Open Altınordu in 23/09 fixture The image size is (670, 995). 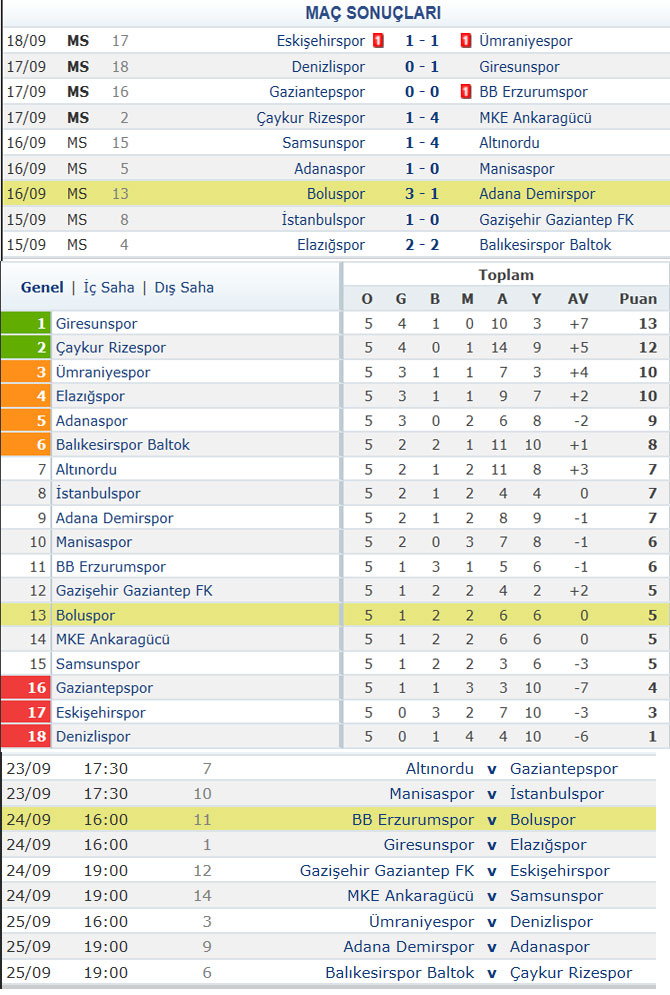(440, 769)
